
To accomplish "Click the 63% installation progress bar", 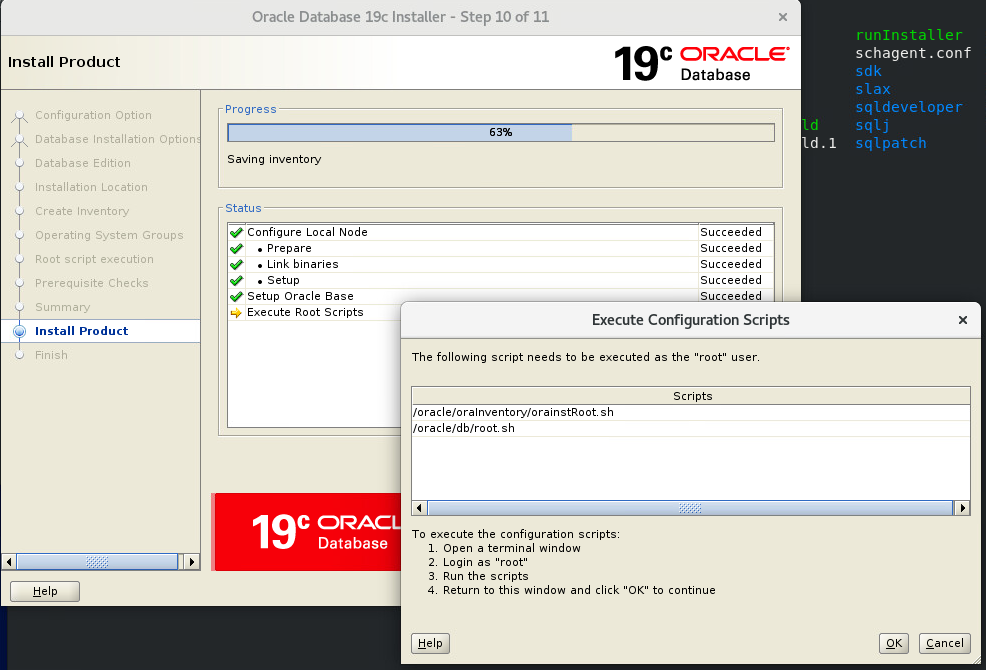I will (x=501, y=132).
